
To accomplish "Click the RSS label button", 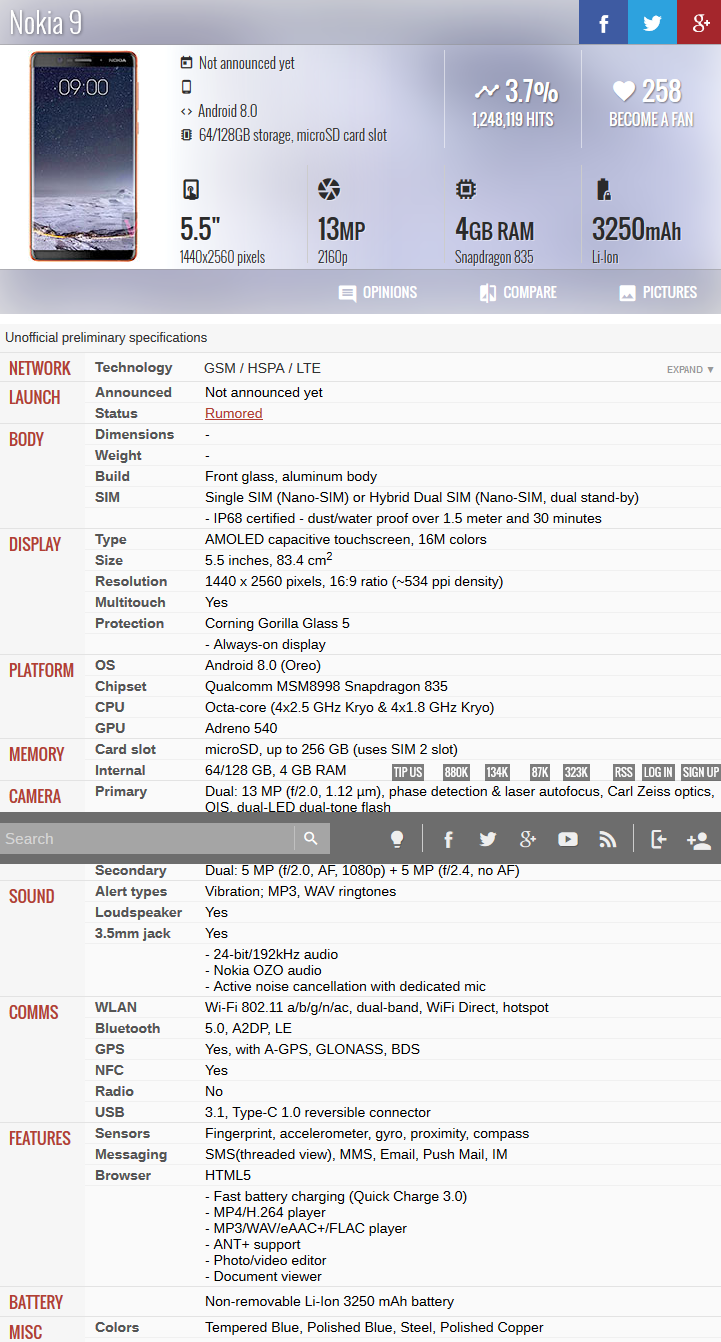I will [x=624, y=772].
